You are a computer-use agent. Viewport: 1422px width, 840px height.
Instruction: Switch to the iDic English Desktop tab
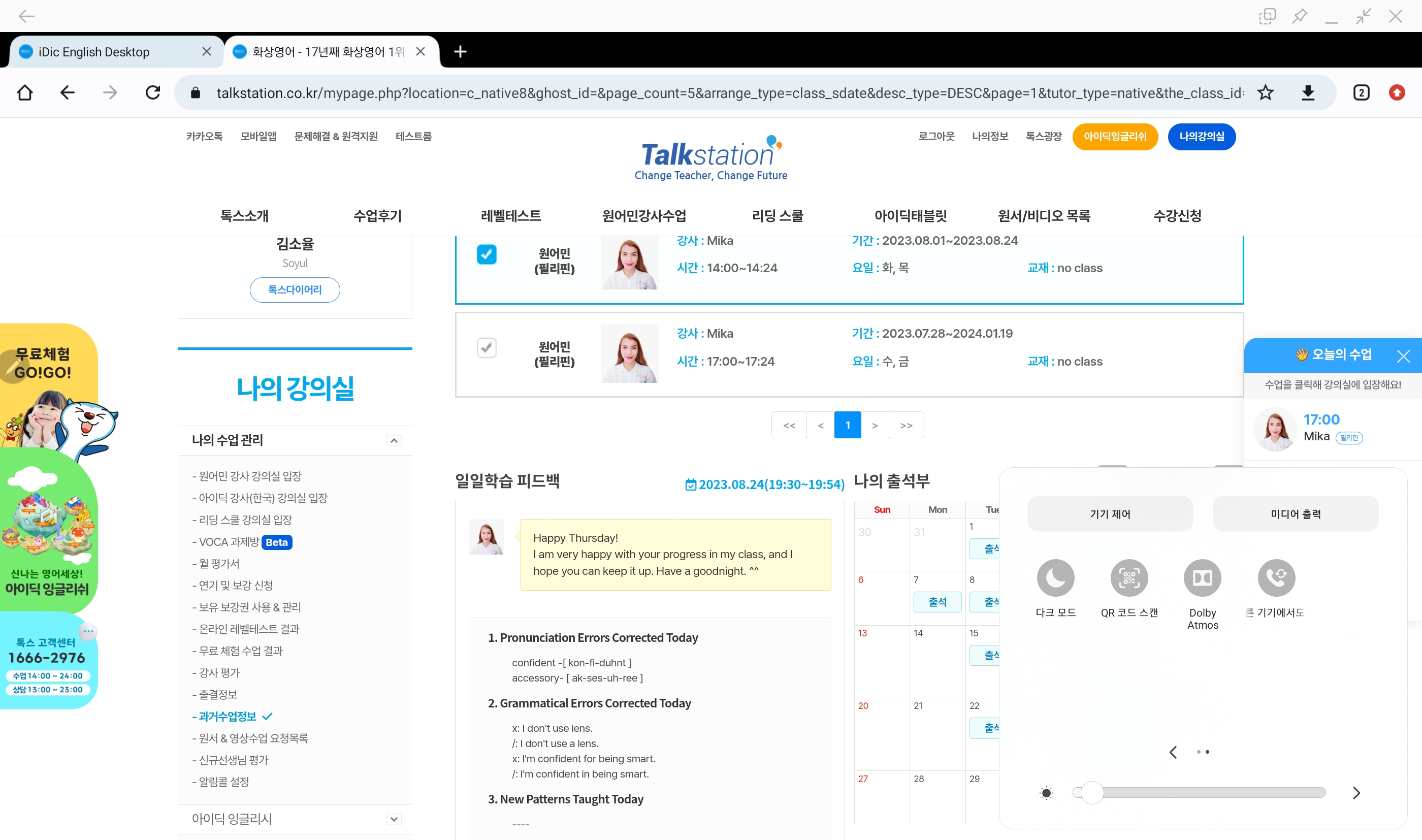94,52
